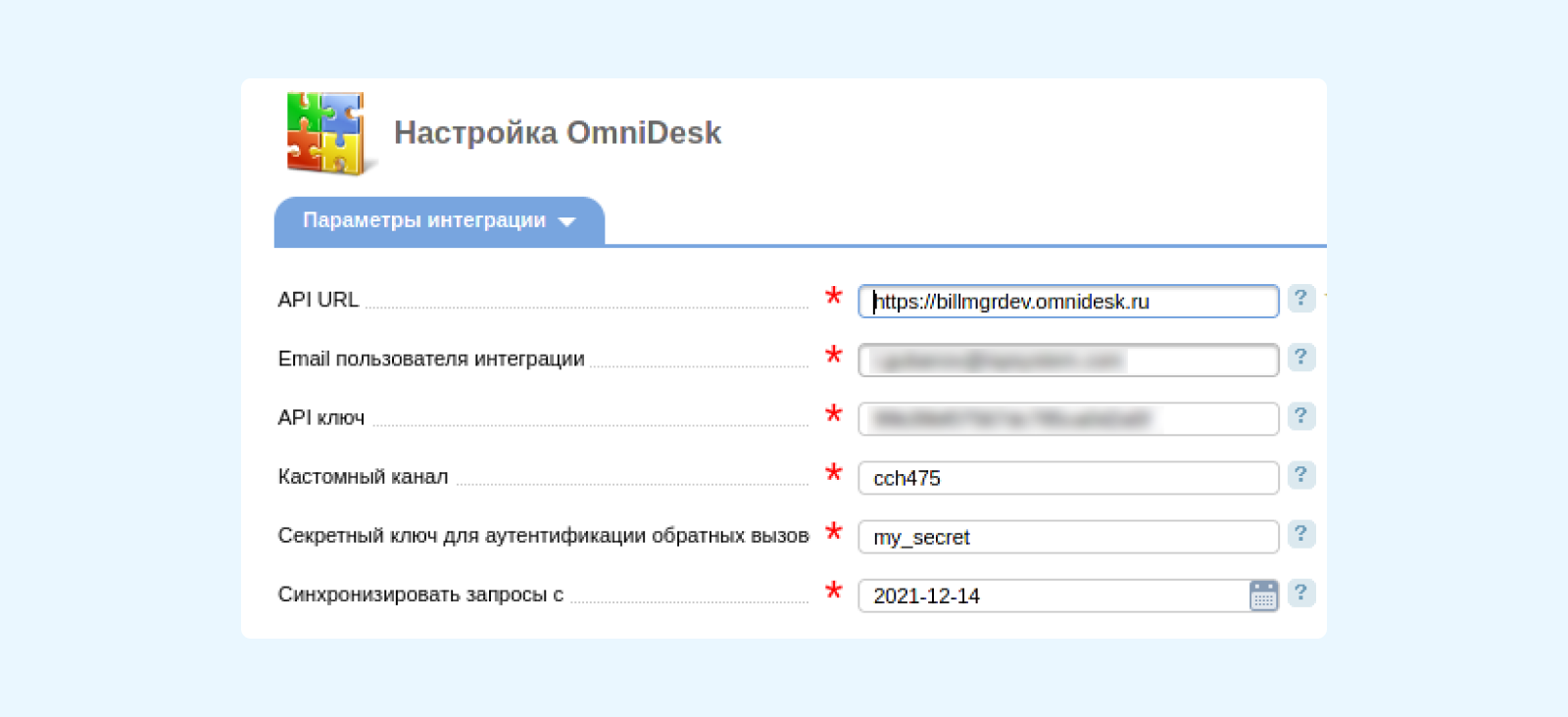1568x717 pixels.
Task: Click help icon for Email пользователя интеграции
Action: coord(1300,357)
